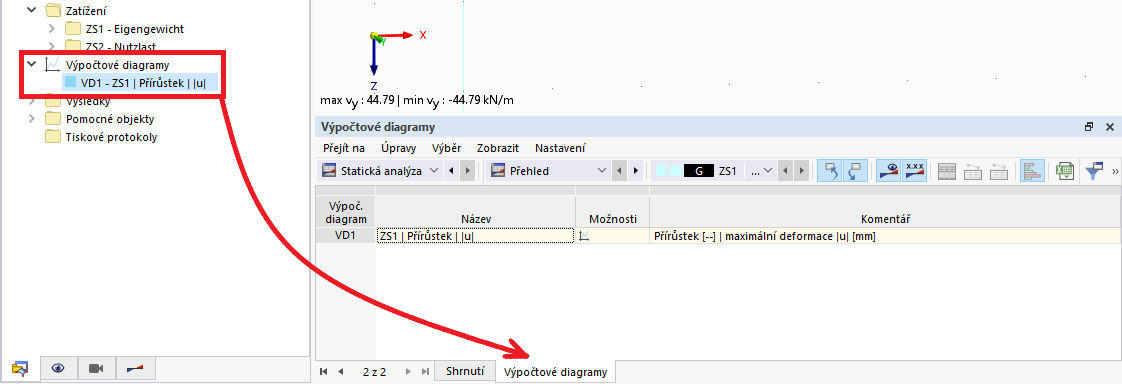Go to next table page button
Image resolution: width=1122 pixels, height=384 pixels.
(409, 372)
